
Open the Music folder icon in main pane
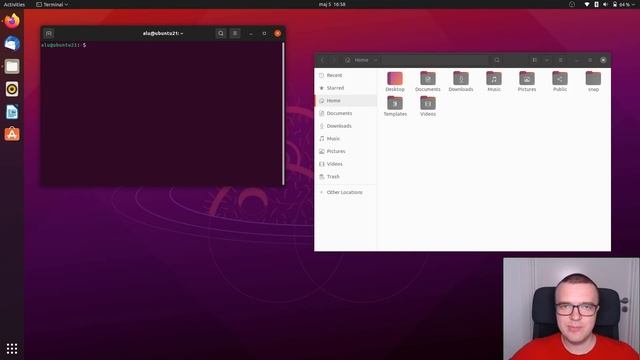click(494, 81)
